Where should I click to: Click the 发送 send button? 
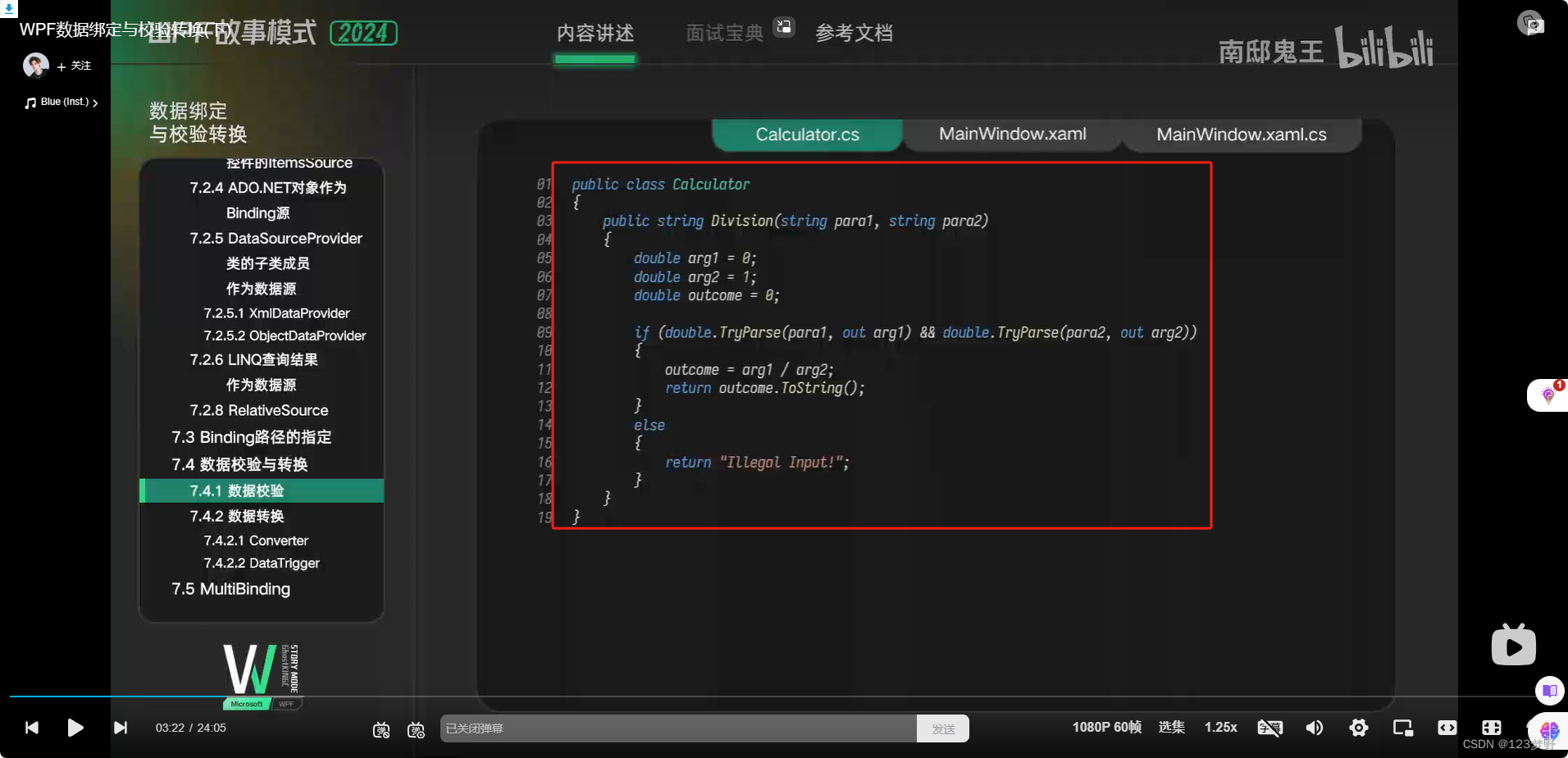click(x=943, y=728)
